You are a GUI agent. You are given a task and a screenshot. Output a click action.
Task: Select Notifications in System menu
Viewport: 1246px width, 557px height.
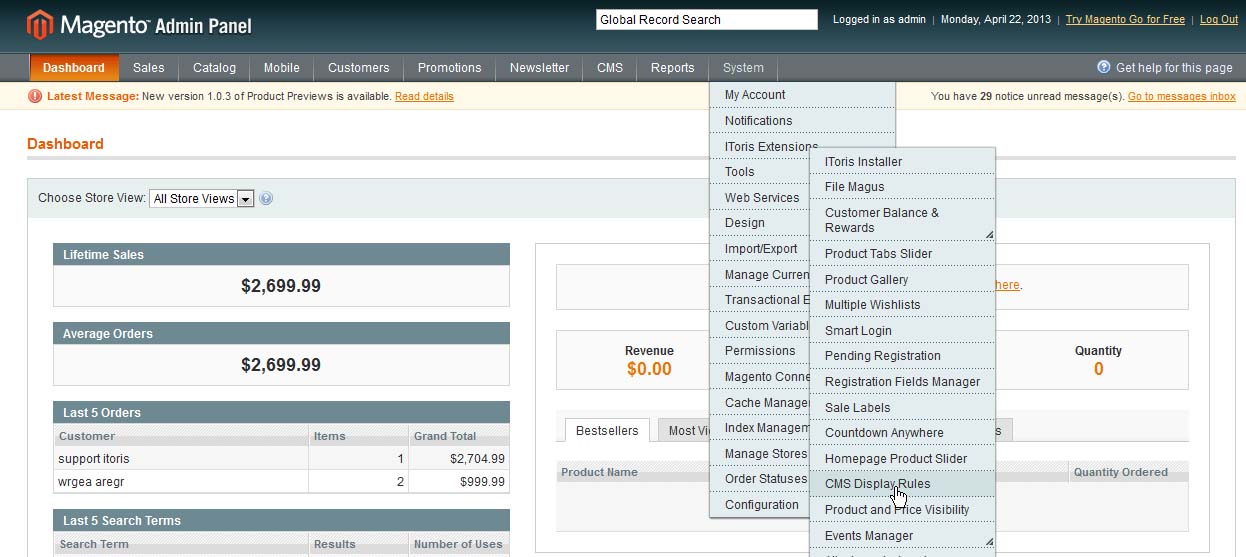click(802, 121)
